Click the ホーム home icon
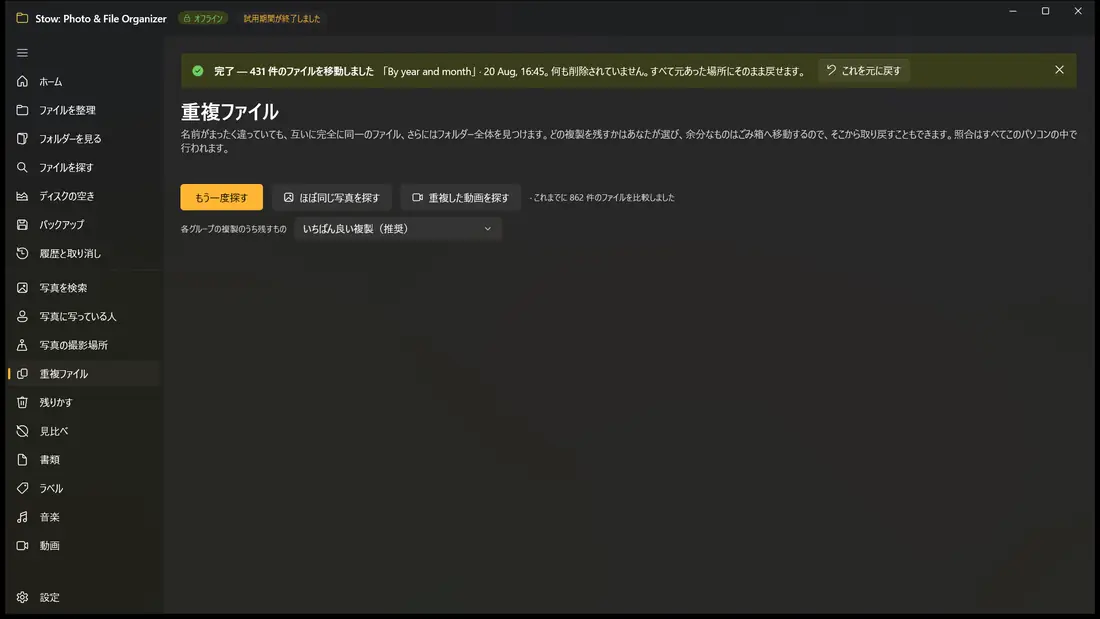1100x619 pixels. (22, 81)
